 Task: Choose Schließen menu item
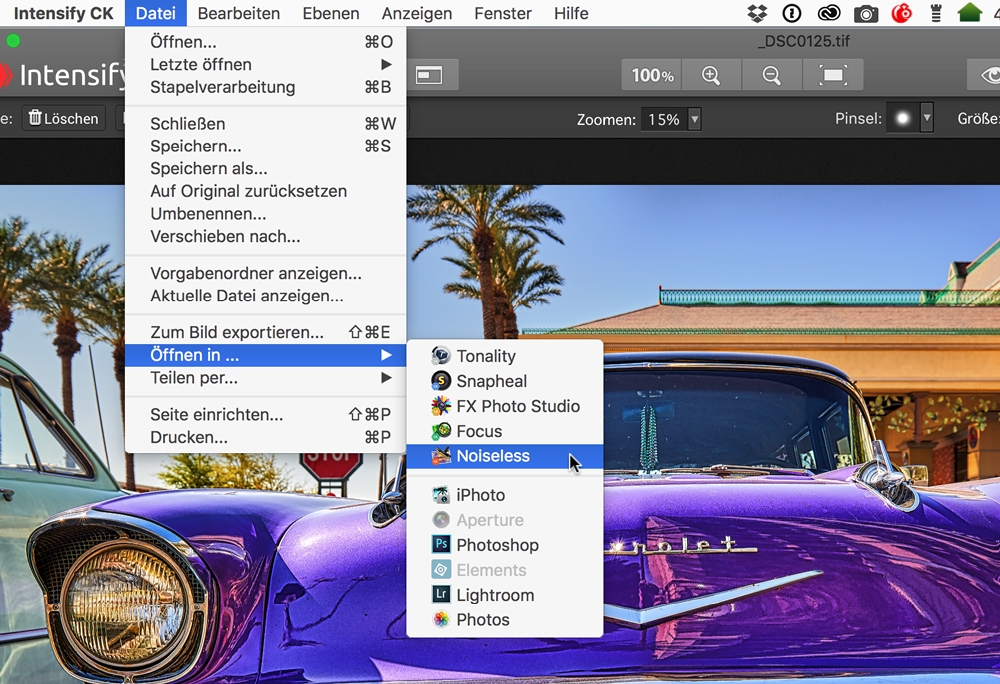[x=265, y=124]
